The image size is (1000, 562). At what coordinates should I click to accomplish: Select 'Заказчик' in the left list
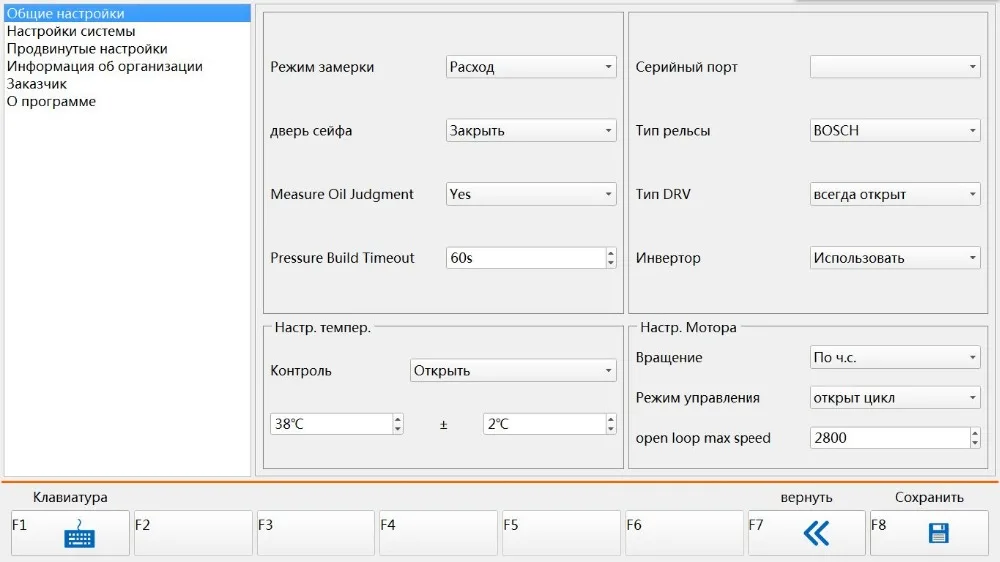pyautogui.click(x=127, y=84)
